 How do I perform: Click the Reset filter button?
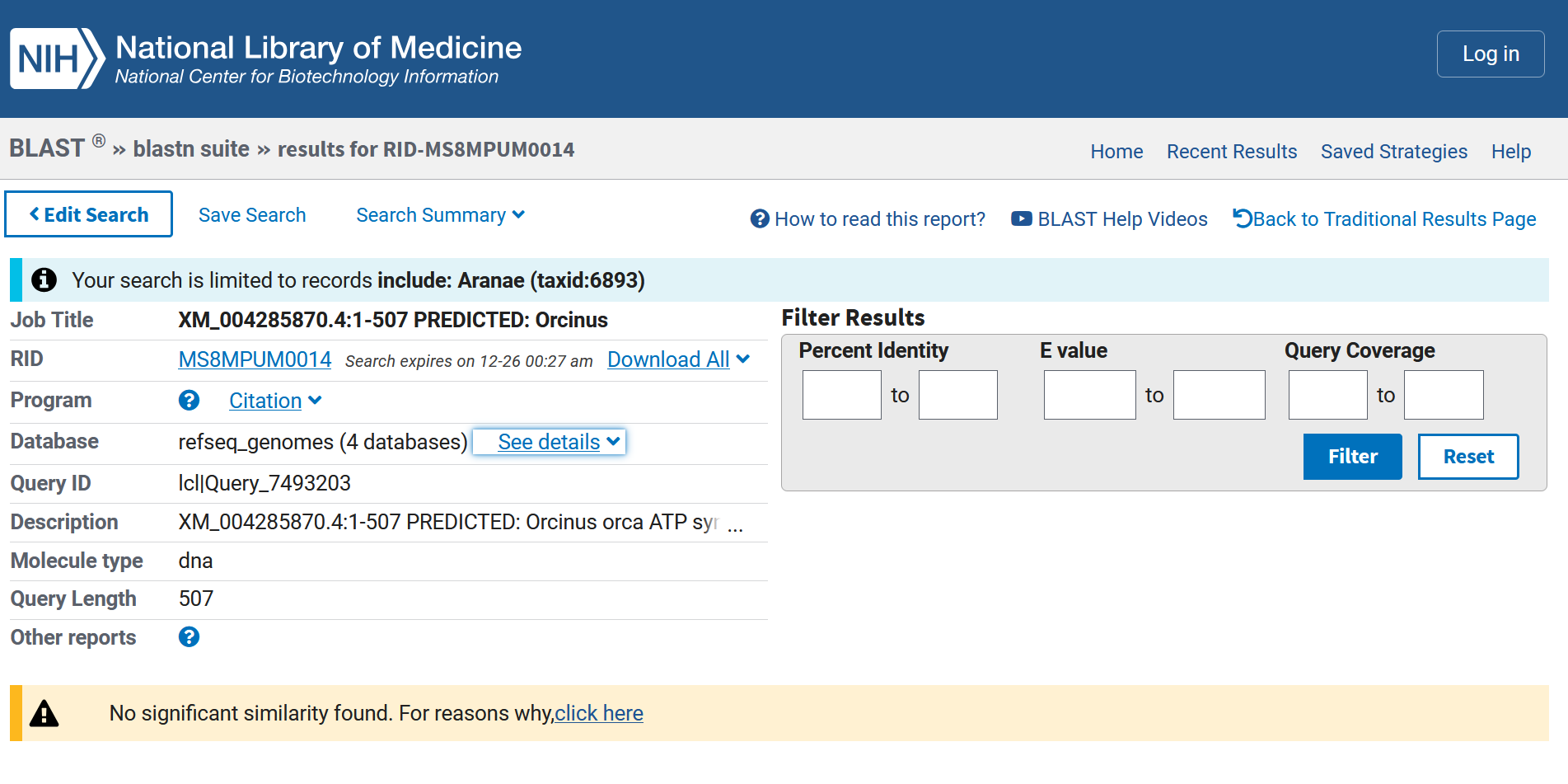1467,457
